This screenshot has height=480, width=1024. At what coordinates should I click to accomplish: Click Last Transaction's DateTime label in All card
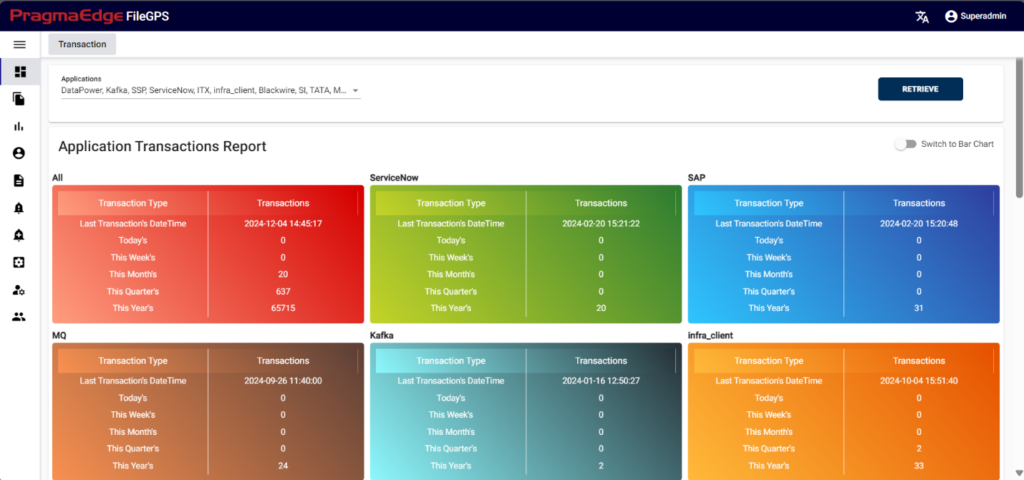133,223
